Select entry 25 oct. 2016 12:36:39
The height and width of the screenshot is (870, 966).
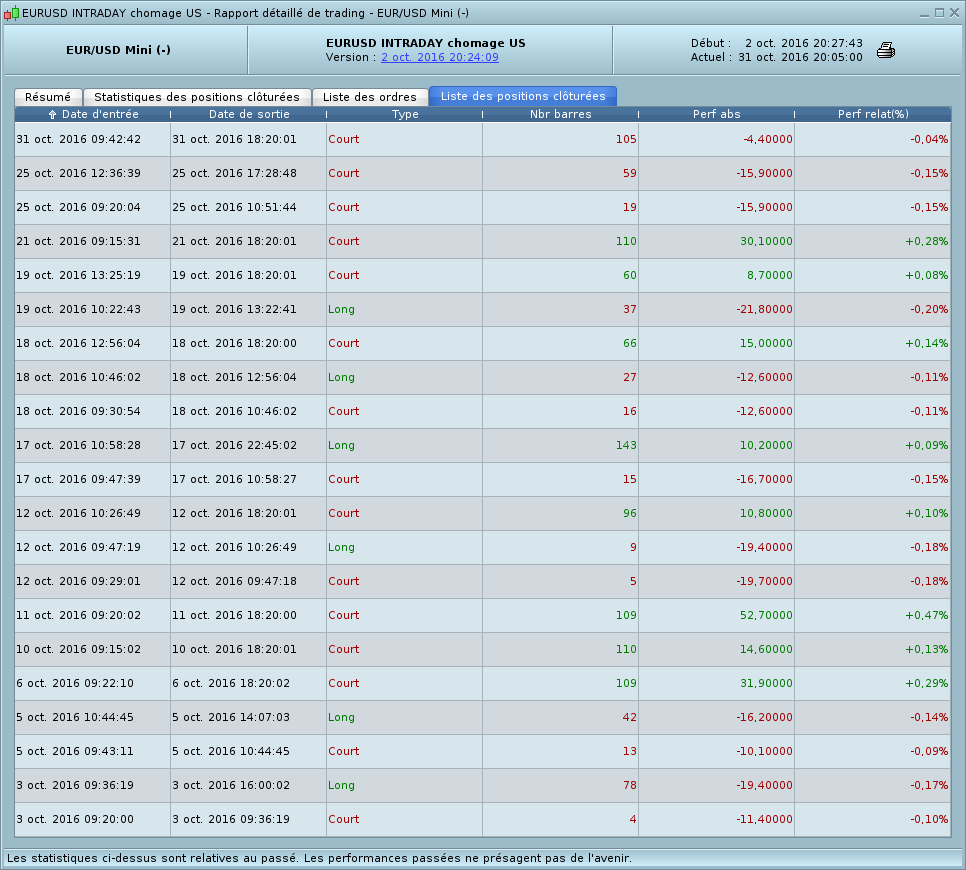coord(79,173)
